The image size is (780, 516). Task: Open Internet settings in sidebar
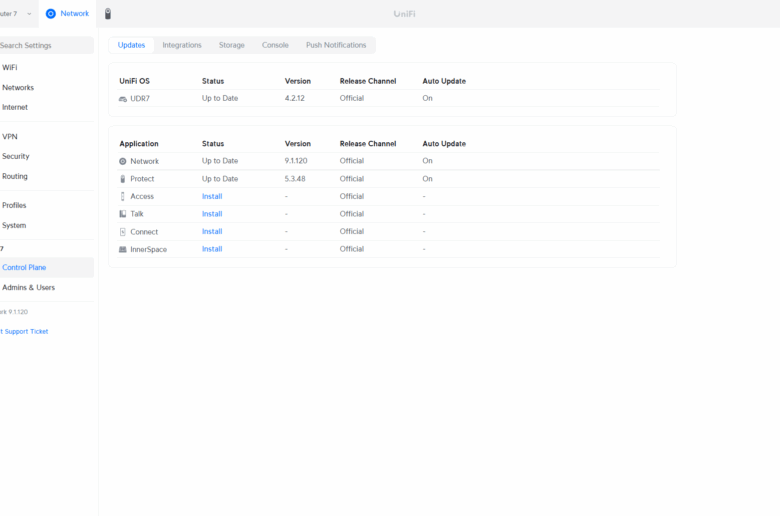15,107
